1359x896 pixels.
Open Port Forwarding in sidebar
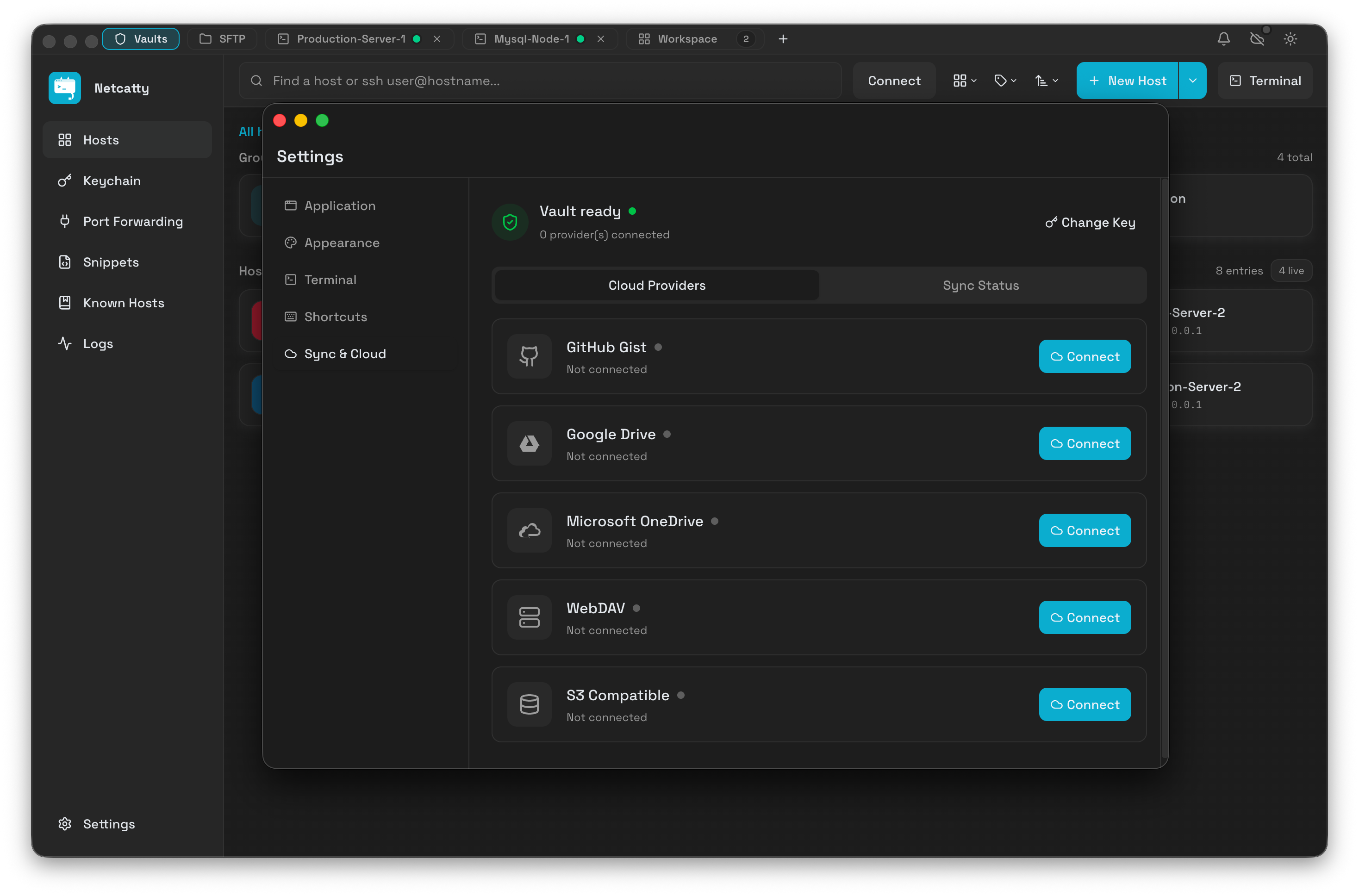(x=127, y=221)
